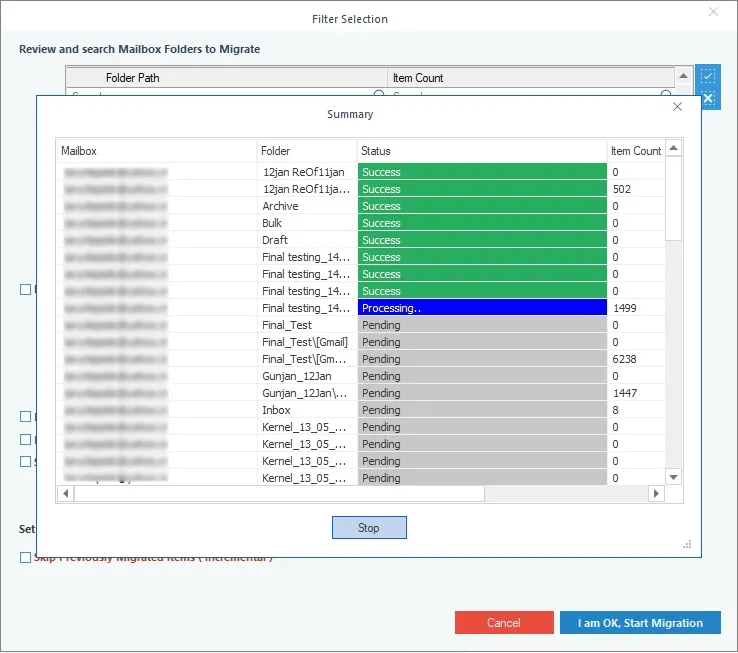Screen dimensions: 738x653
Task: Click the horizontal scroll left arrow
Action: 65,493
